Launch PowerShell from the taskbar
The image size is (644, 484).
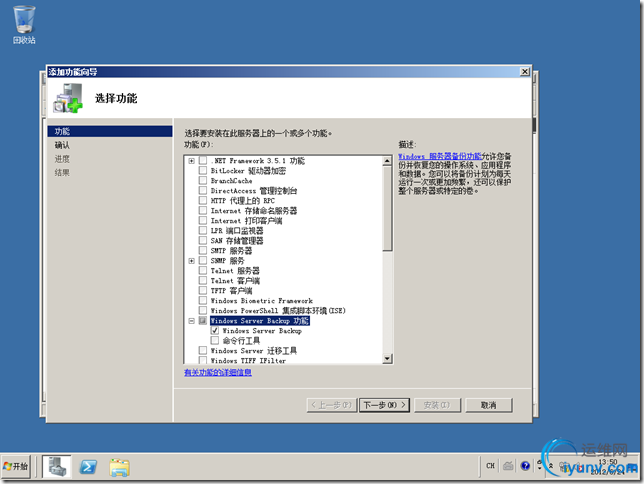(88, 467)
